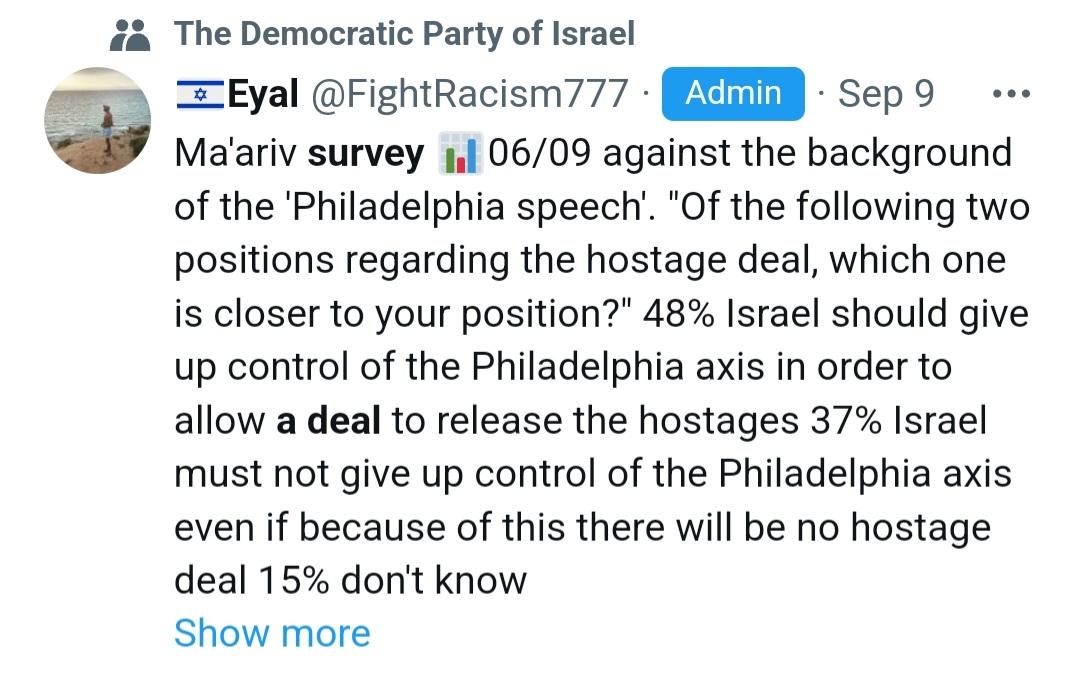Click the 06/09 date in the post

tap(539, 153)
